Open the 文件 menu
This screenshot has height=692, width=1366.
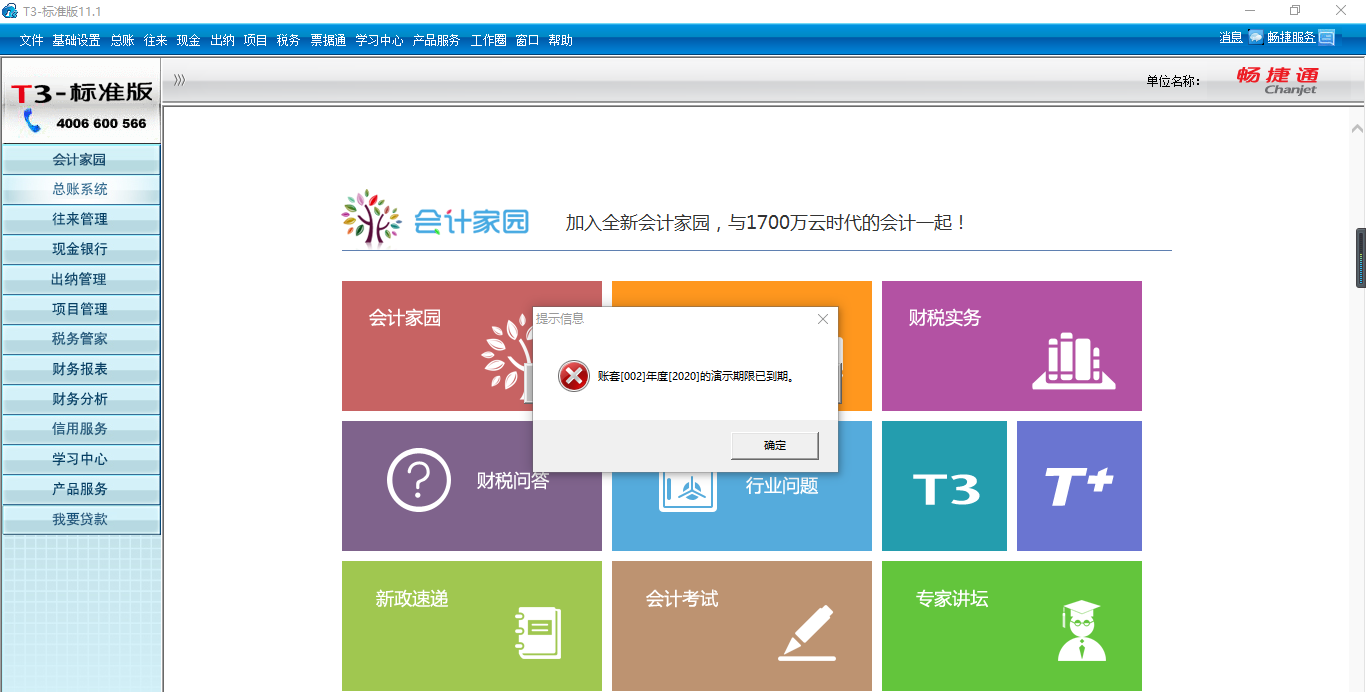(x=31, y=40)
